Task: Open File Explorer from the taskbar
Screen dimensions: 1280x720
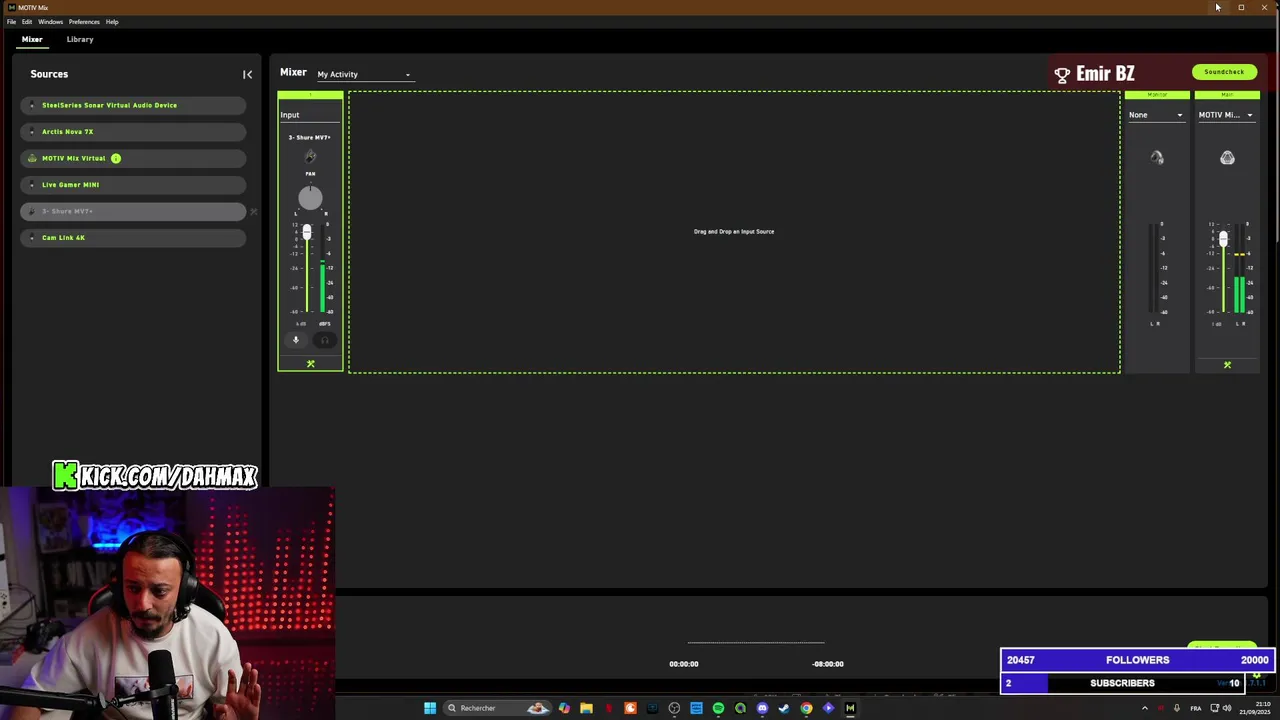Action: coord(586,708)
